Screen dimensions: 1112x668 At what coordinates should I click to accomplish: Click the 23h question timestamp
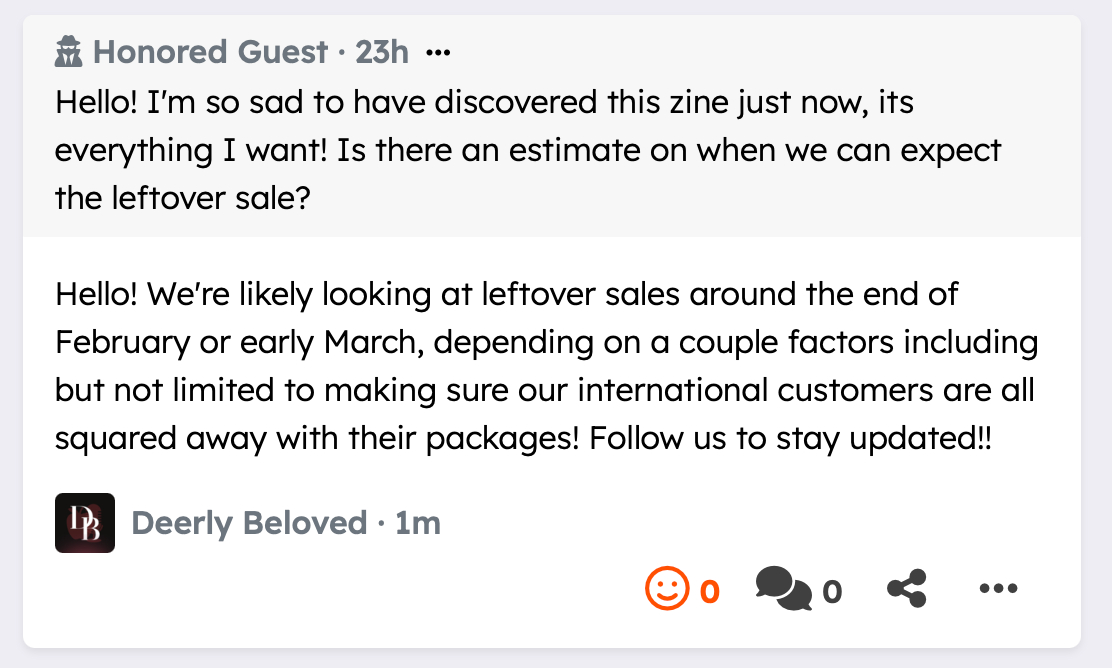(x=381, y=52)
